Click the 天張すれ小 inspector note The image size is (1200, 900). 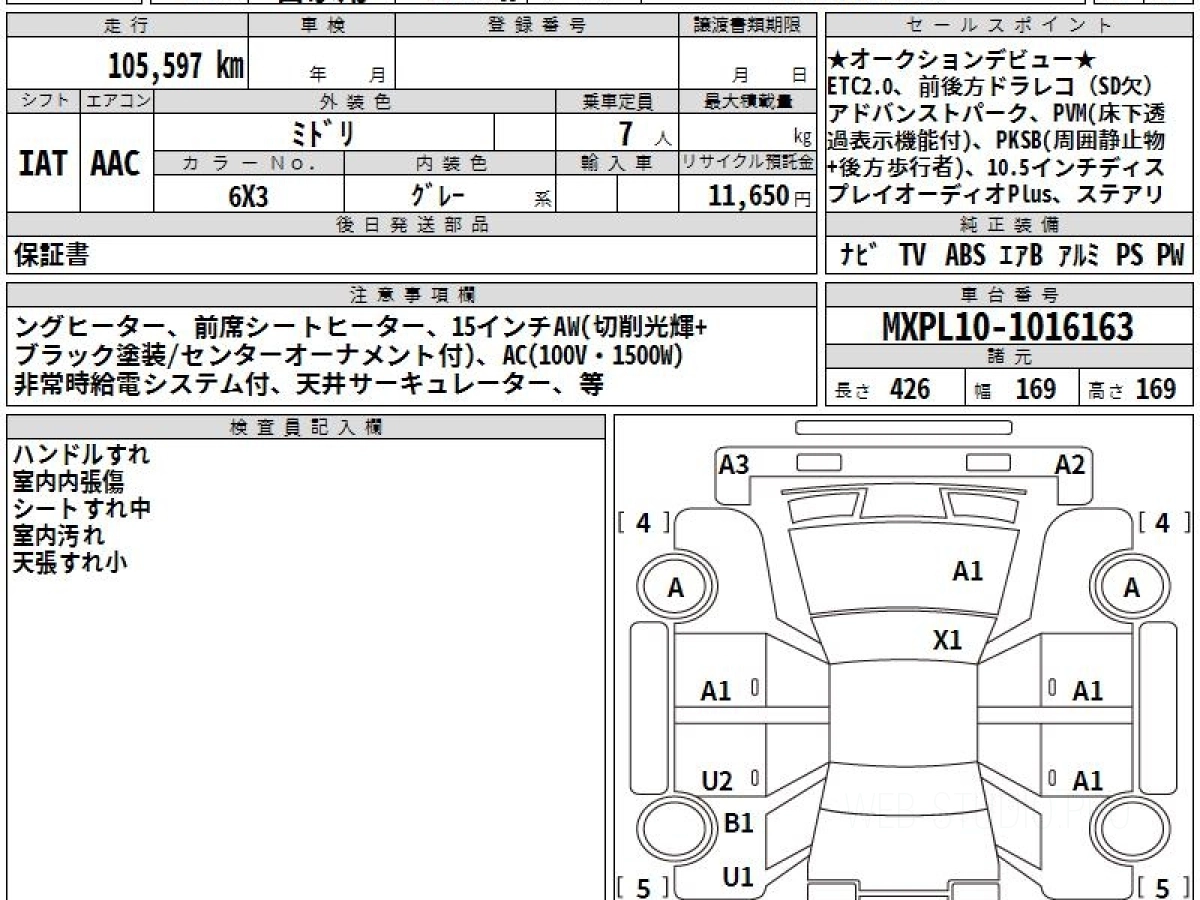(x=70, y=562)
